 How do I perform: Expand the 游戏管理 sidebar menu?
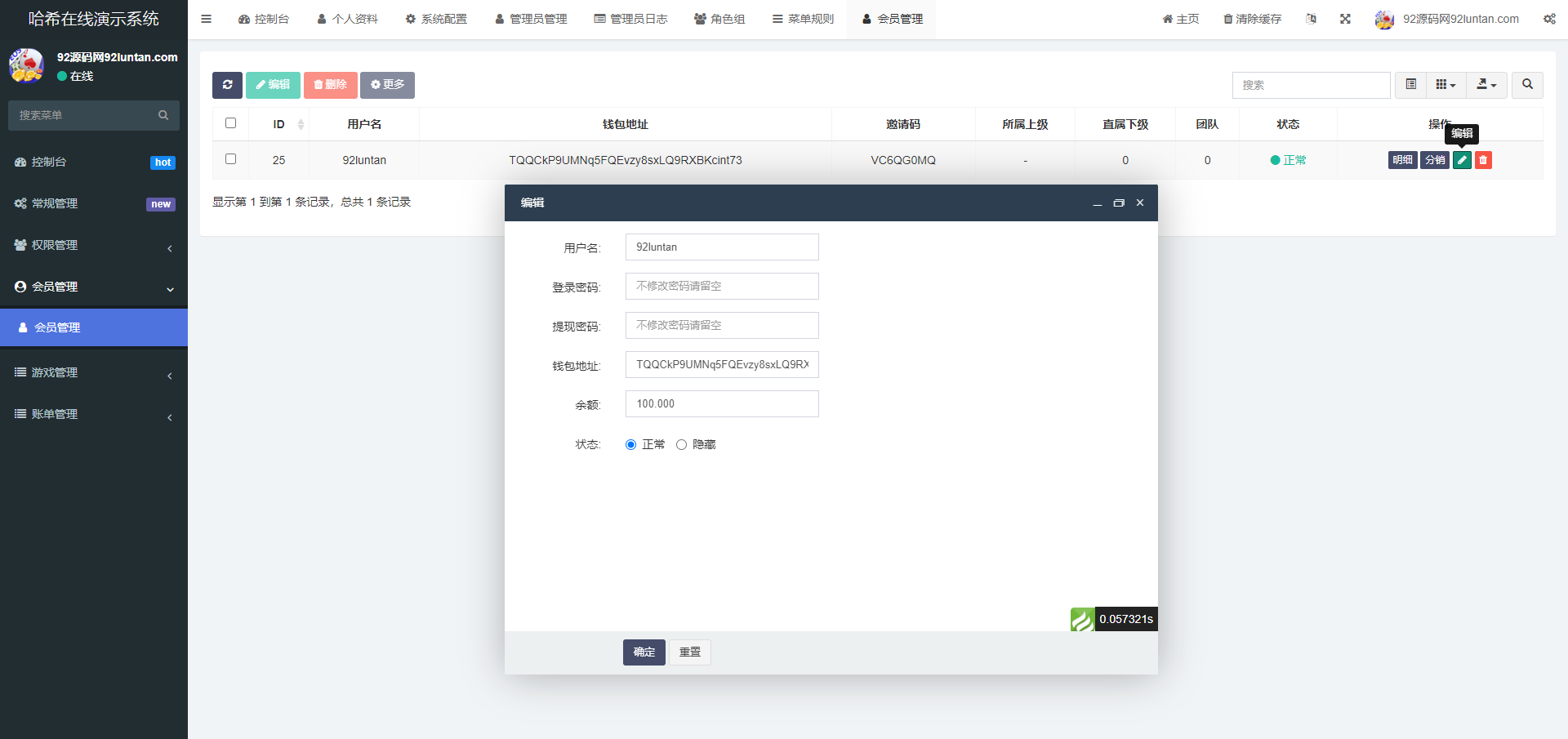coord(94,372)
